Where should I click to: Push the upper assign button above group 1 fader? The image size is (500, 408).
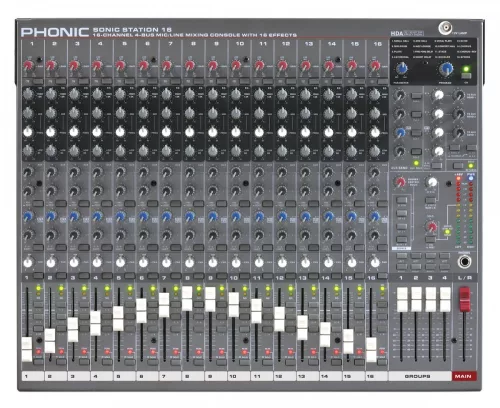402,256
